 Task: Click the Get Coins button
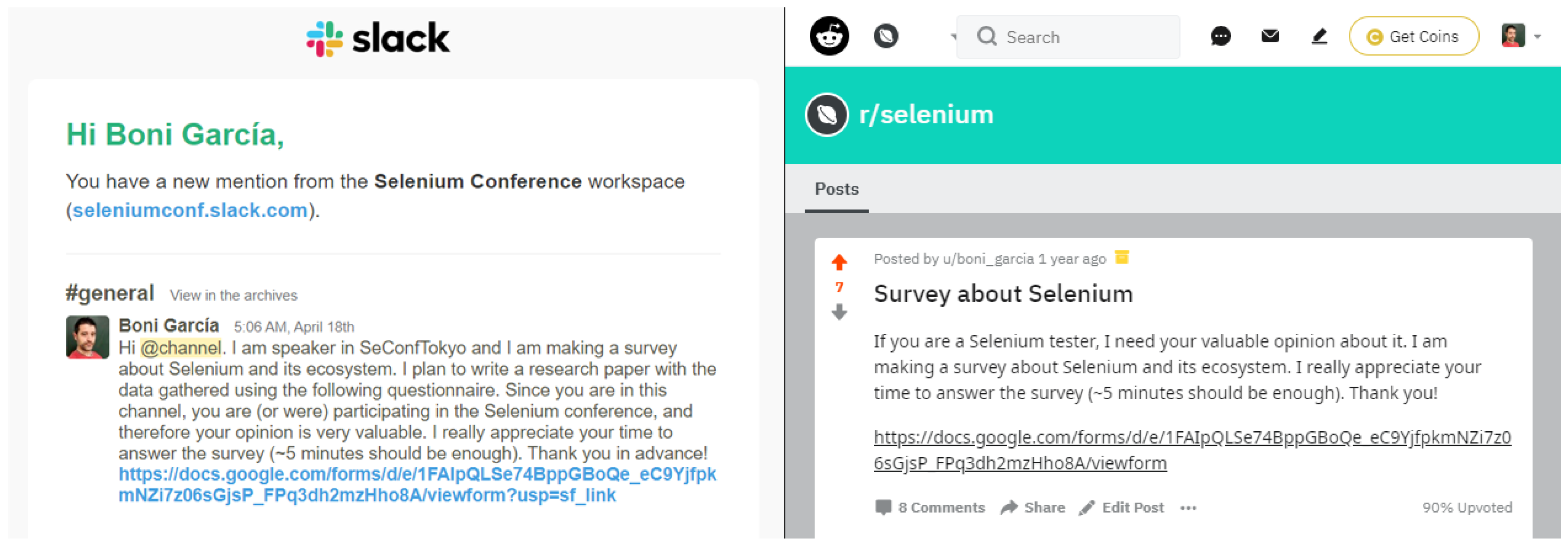(x=1413, y=36)
